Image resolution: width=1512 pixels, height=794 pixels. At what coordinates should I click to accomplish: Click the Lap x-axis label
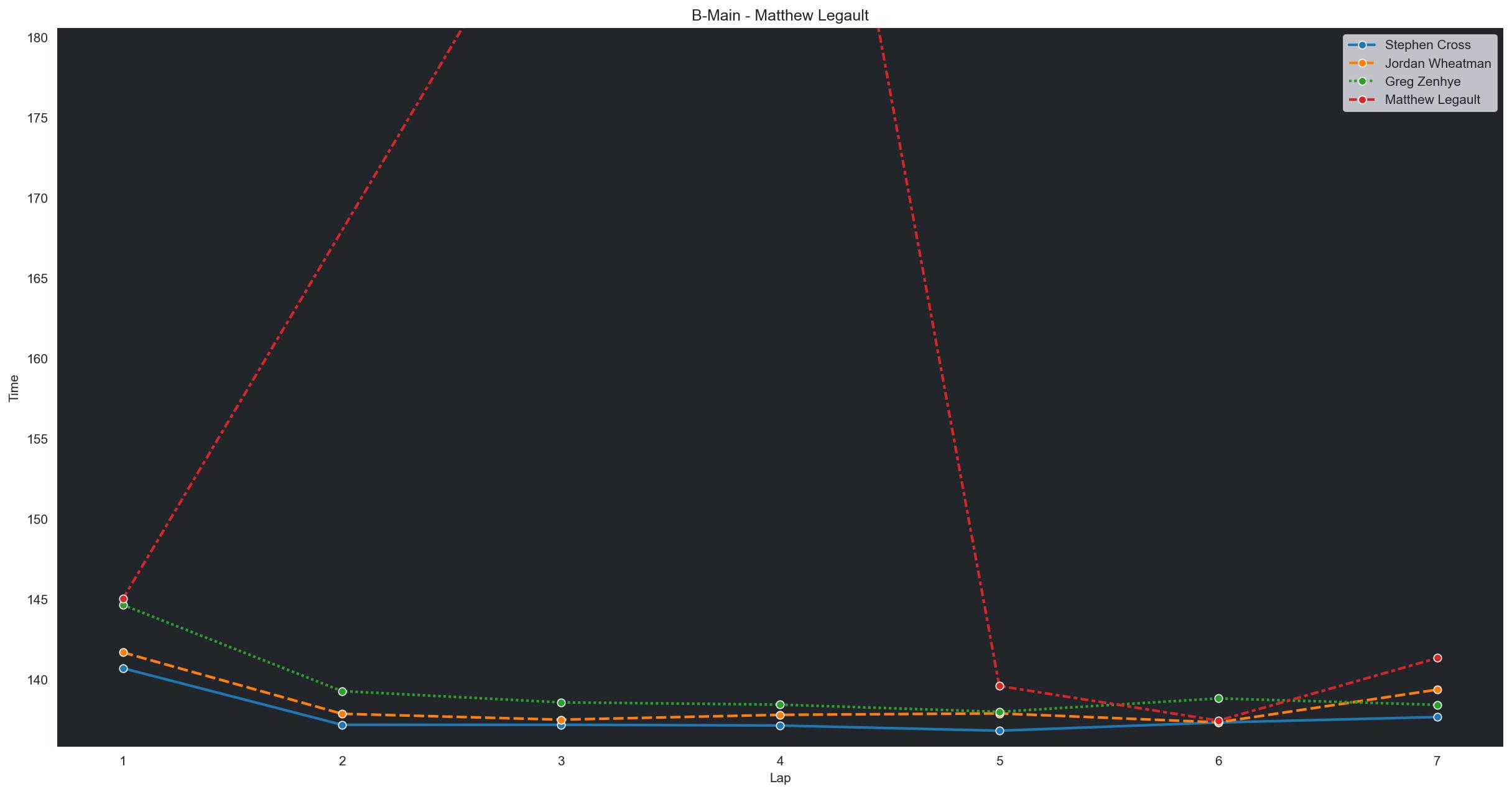[779, 778]
